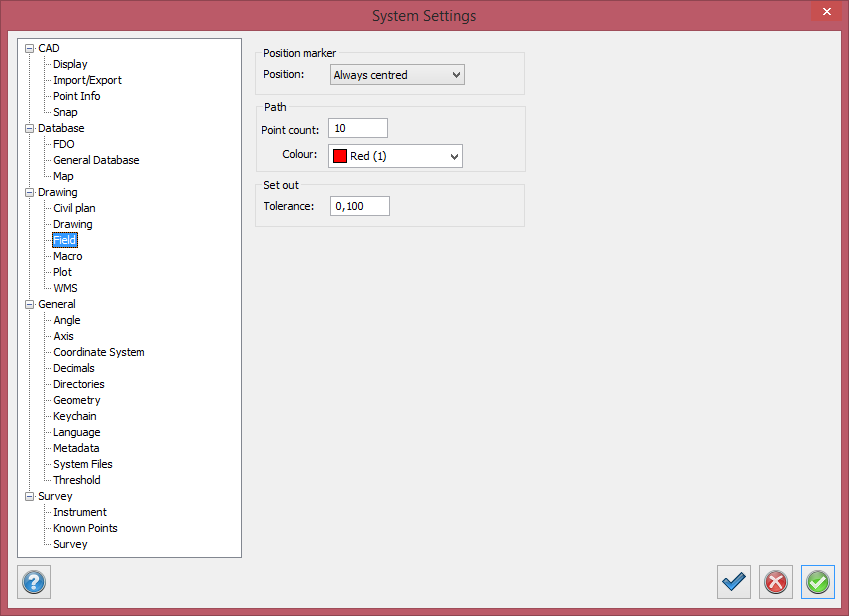Screen dimensions: 849x616
Task: Collapse the CAD tree node
Action: pyautogui.click(x=29, y=48)
